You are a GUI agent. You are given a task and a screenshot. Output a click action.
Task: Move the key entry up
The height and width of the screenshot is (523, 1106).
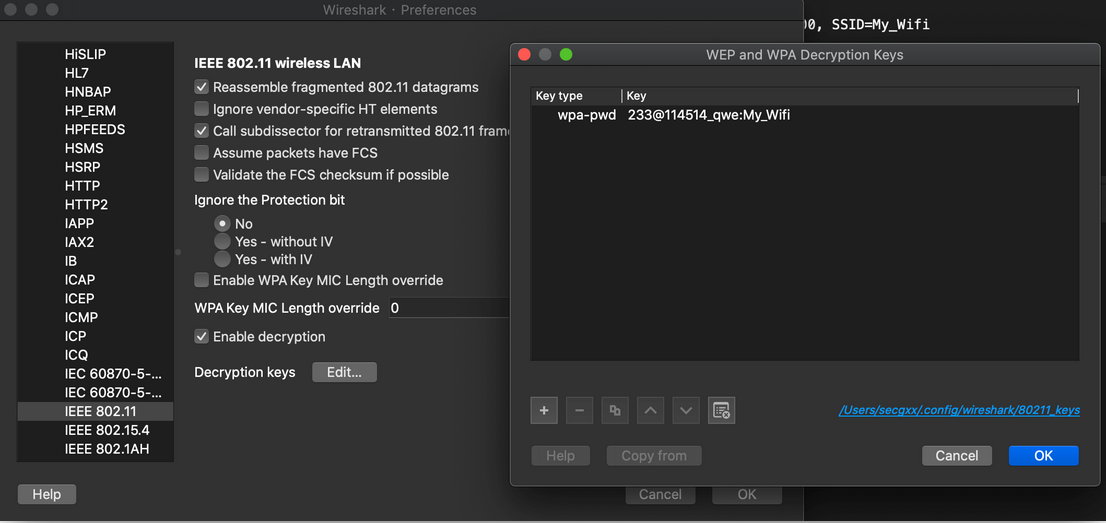(x=650, y=410)
